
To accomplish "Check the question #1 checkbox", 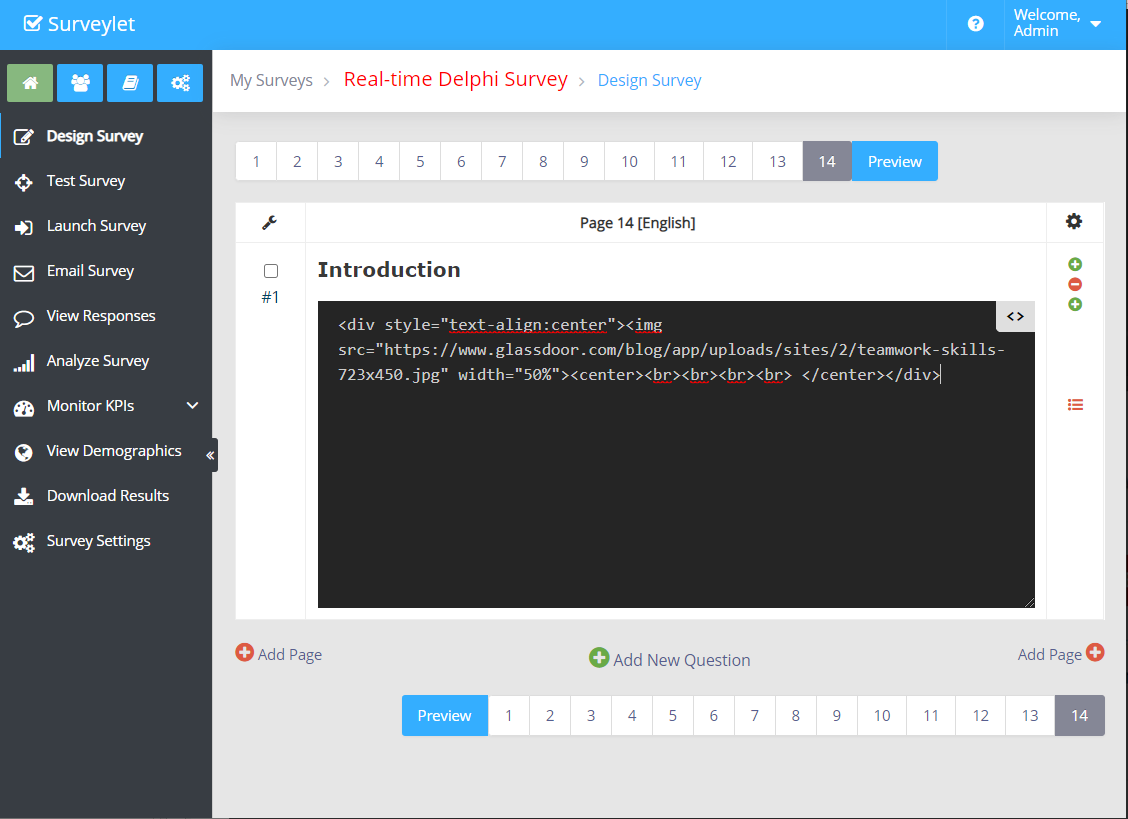I will point(271,271).
